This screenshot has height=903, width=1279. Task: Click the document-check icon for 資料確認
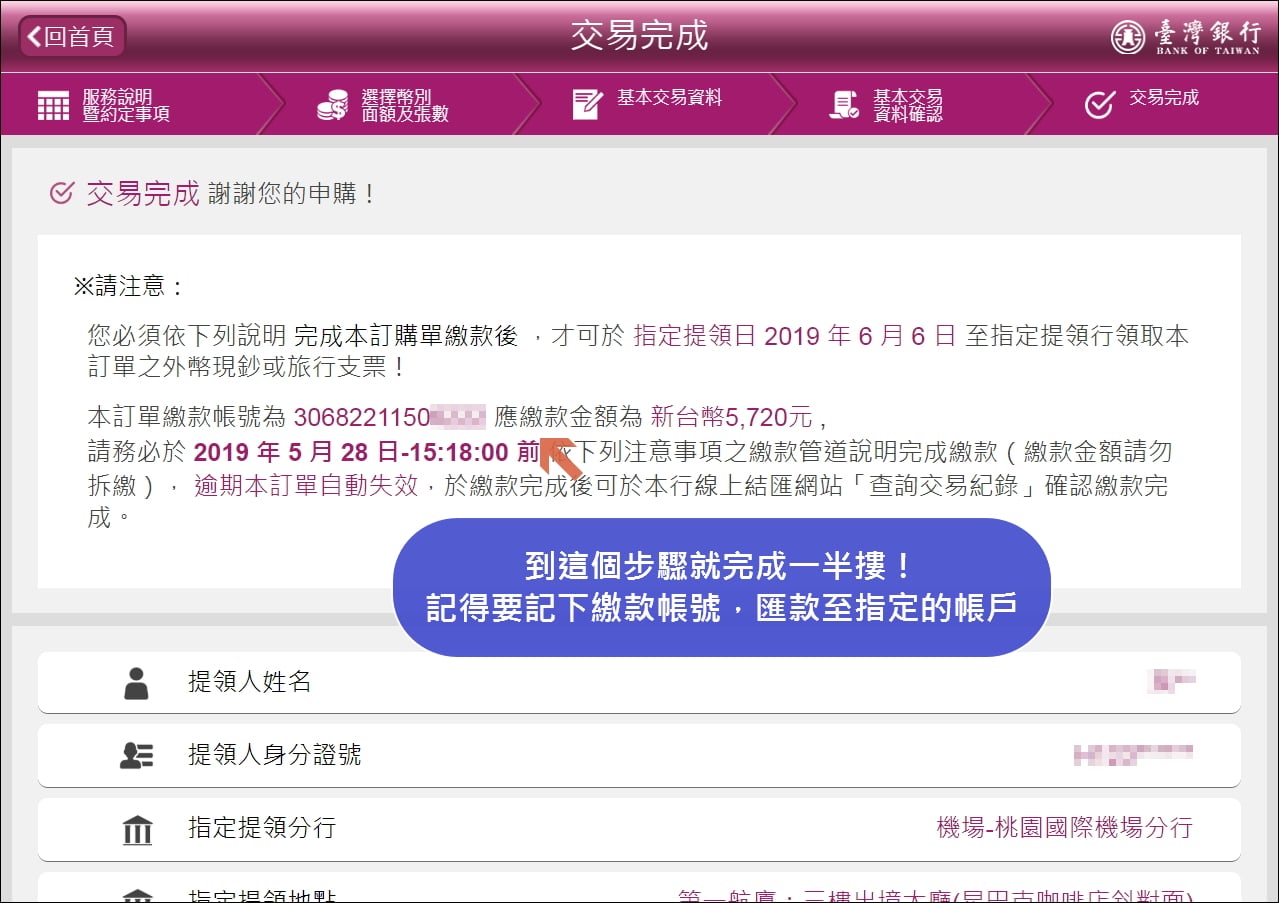point(844,105)
